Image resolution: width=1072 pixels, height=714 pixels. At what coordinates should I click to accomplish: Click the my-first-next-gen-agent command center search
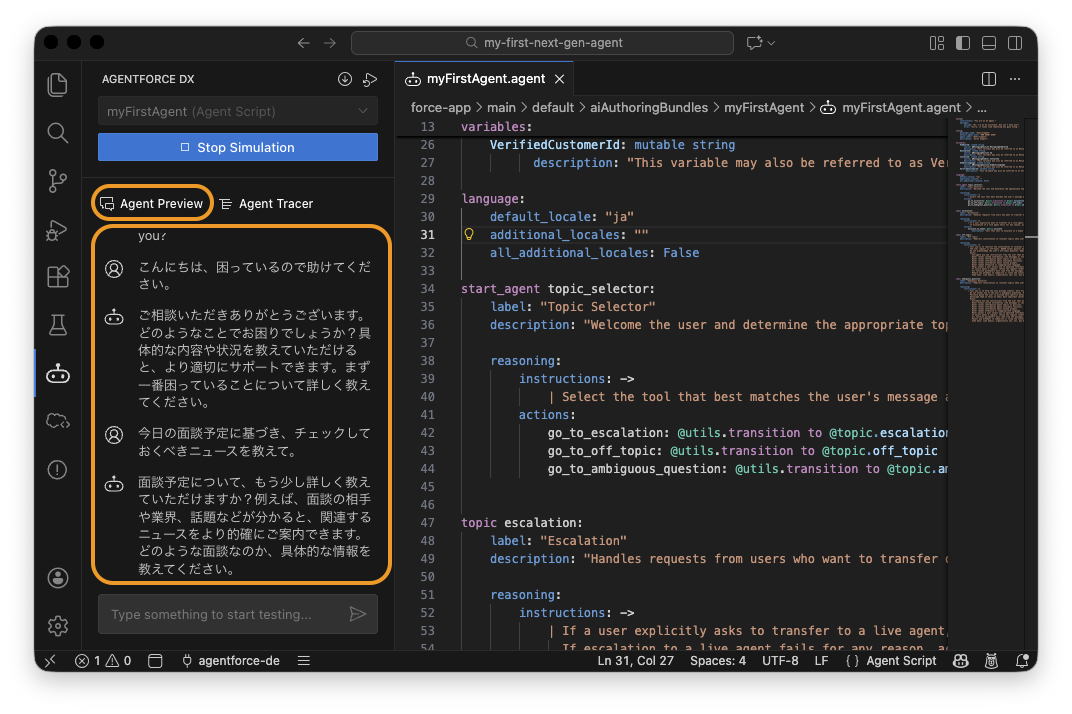pos(542,42)
